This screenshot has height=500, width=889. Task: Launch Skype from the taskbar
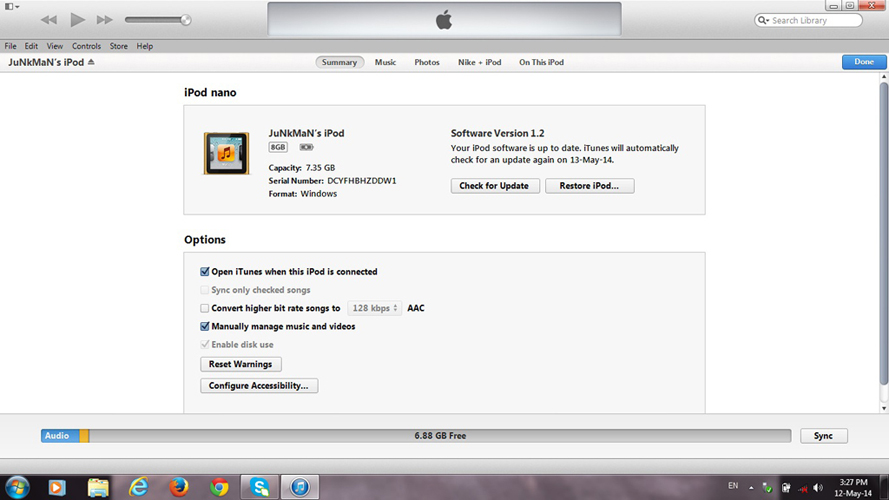click(261, 486)
